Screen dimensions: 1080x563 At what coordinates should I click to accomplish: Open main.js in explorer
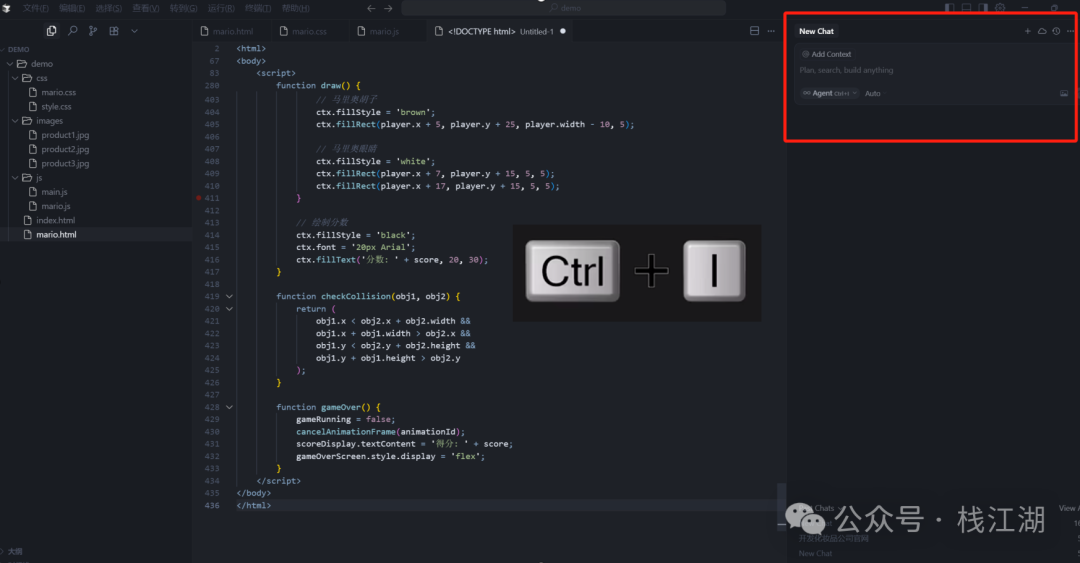pyautogui.click(x=96, y=192)
